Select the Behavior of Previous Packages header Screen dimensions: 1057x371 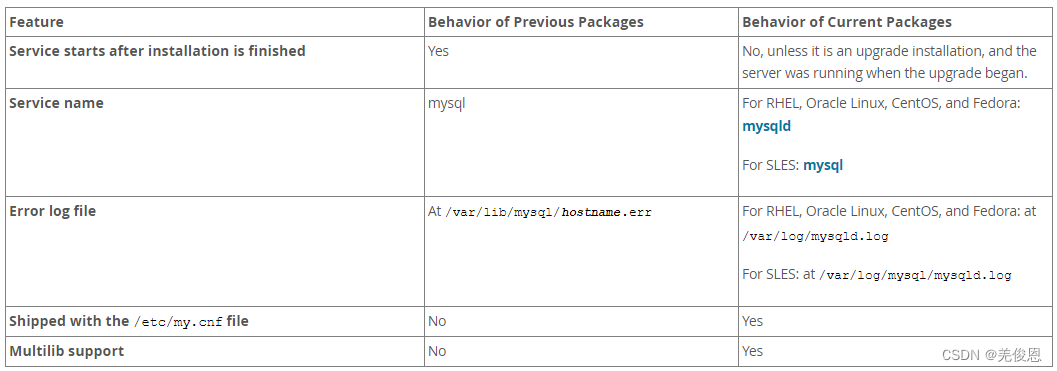[x=536, y=22]
